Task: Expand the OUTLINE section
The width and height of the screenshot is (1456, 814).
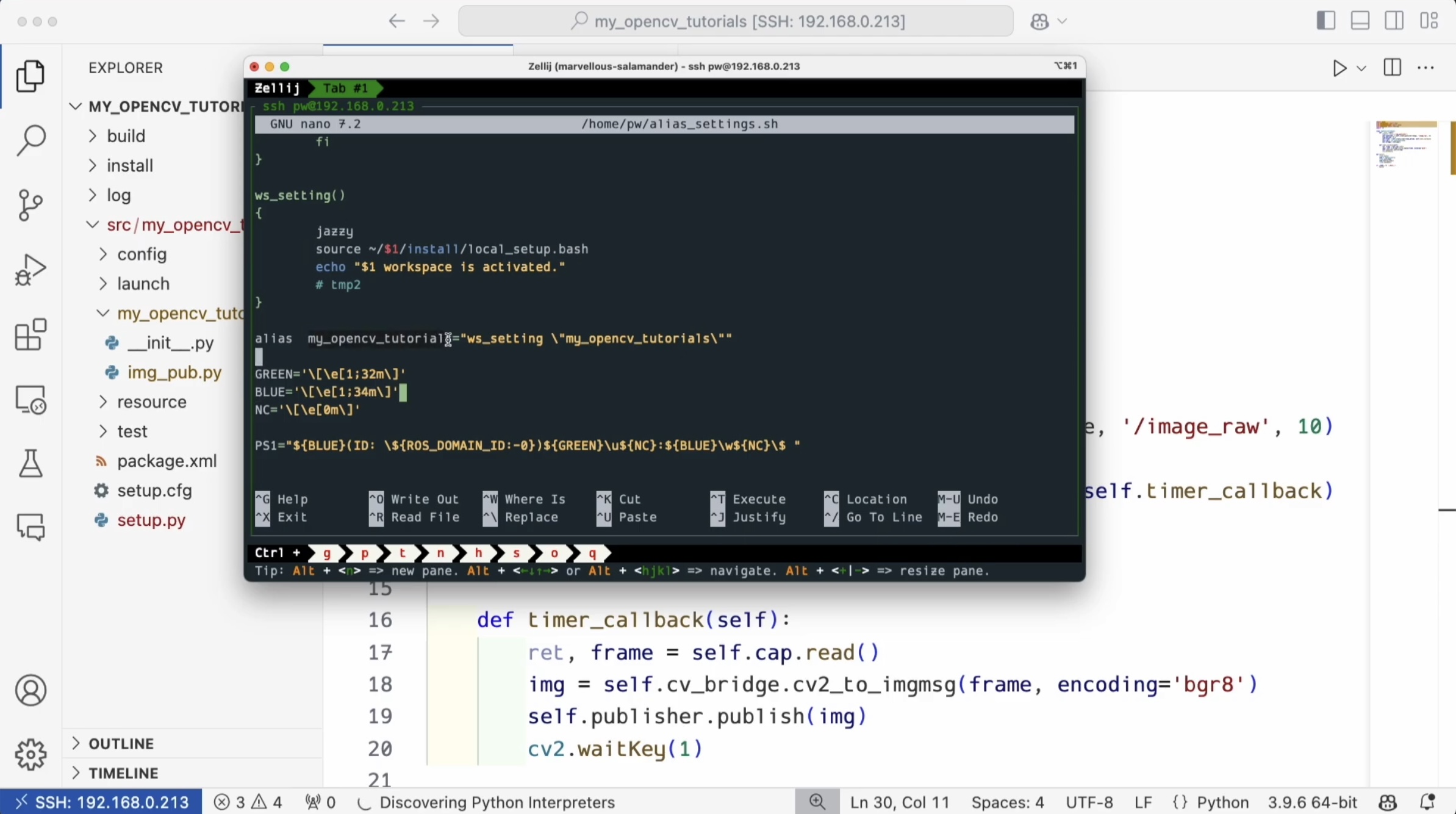Action: tap(121, 743)
